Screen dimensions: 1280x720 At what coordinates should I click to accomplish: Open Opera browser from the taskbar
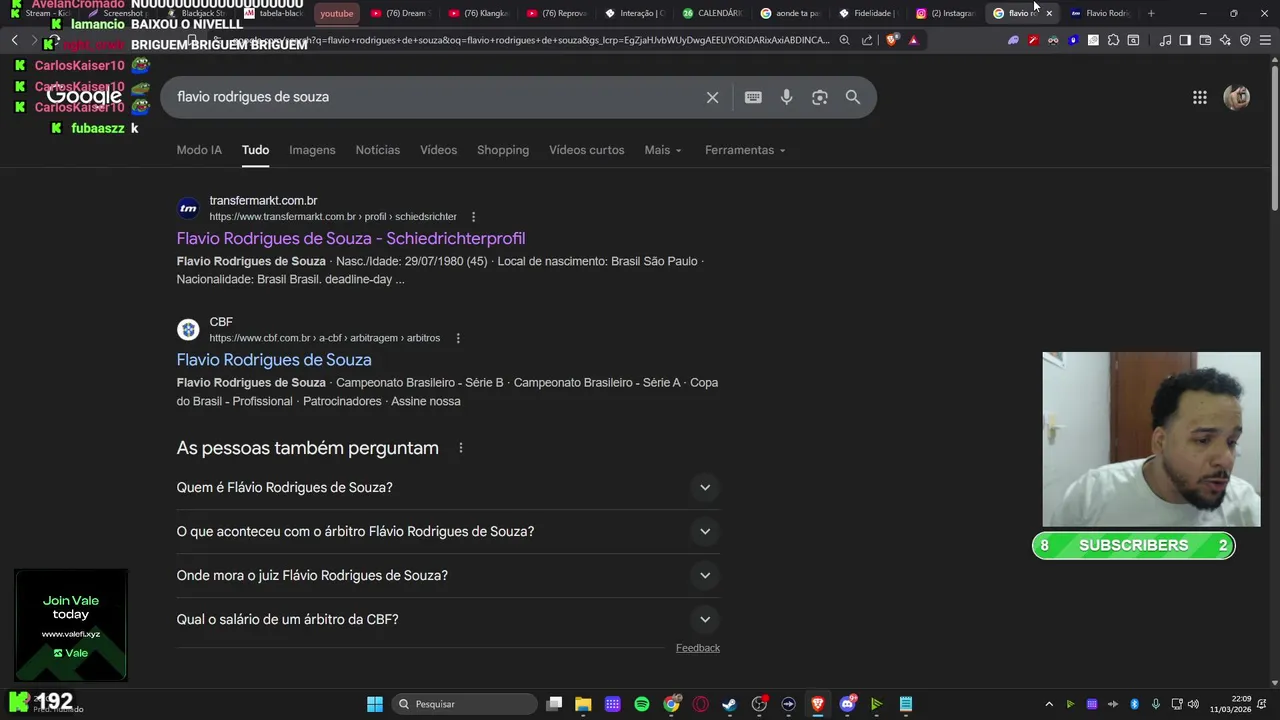point(700,704)
